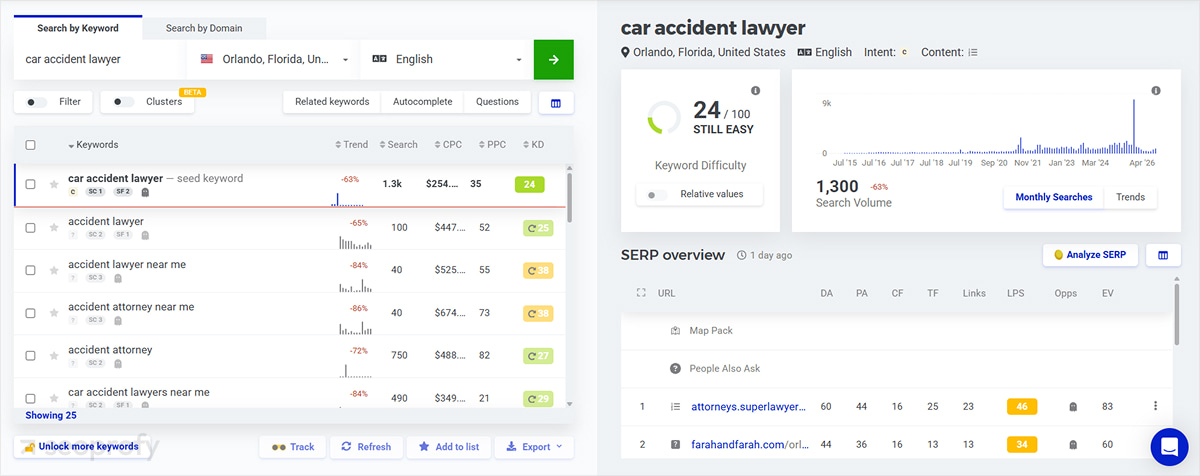Open the Export dropdown

pos(534,447)
